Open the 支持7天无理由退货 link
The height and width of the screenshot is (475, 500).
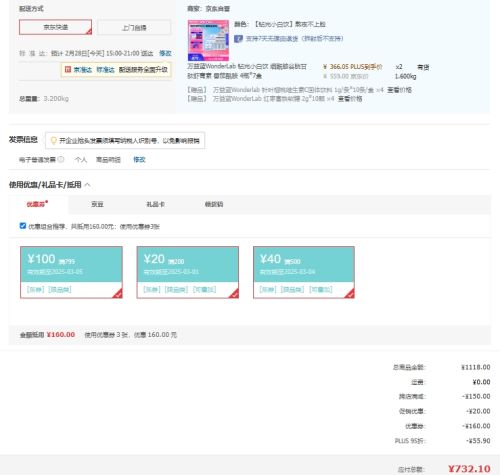point(294,39)
